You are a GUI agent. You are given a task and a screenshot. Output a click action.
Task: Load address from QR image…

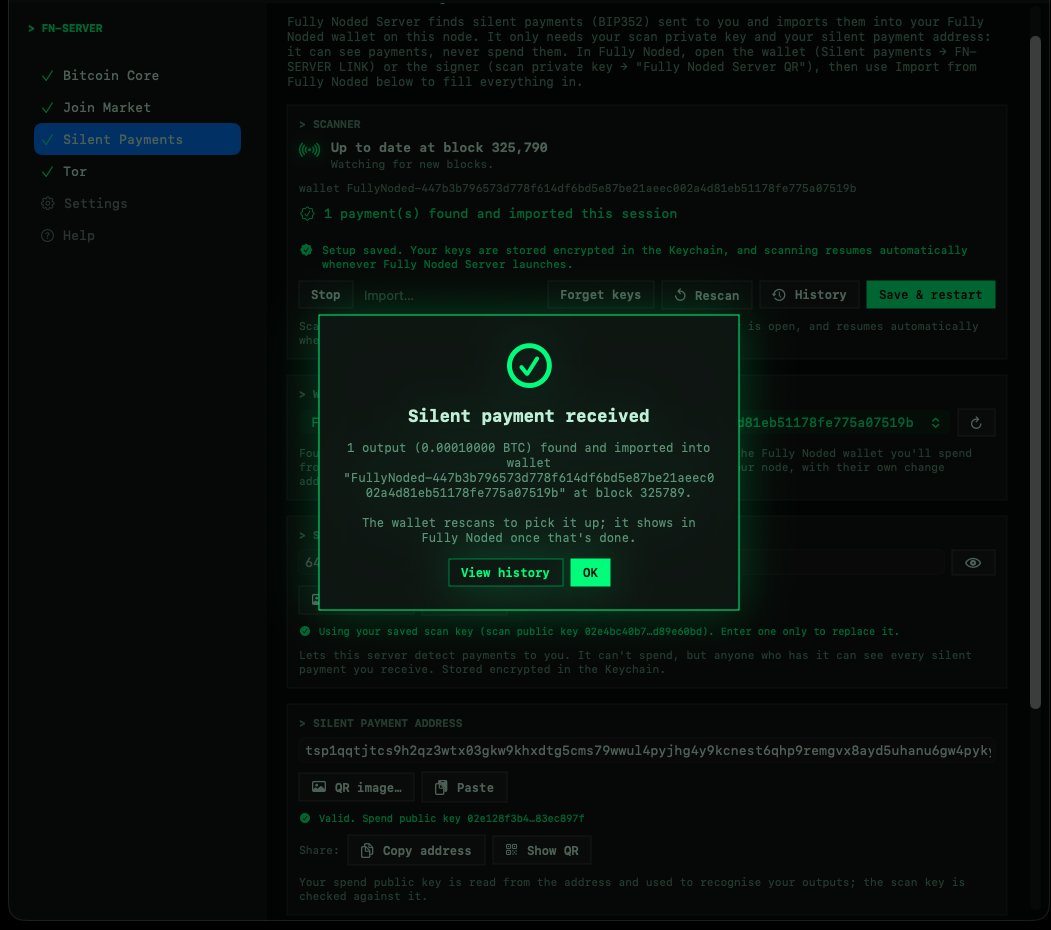pos(357,788)
